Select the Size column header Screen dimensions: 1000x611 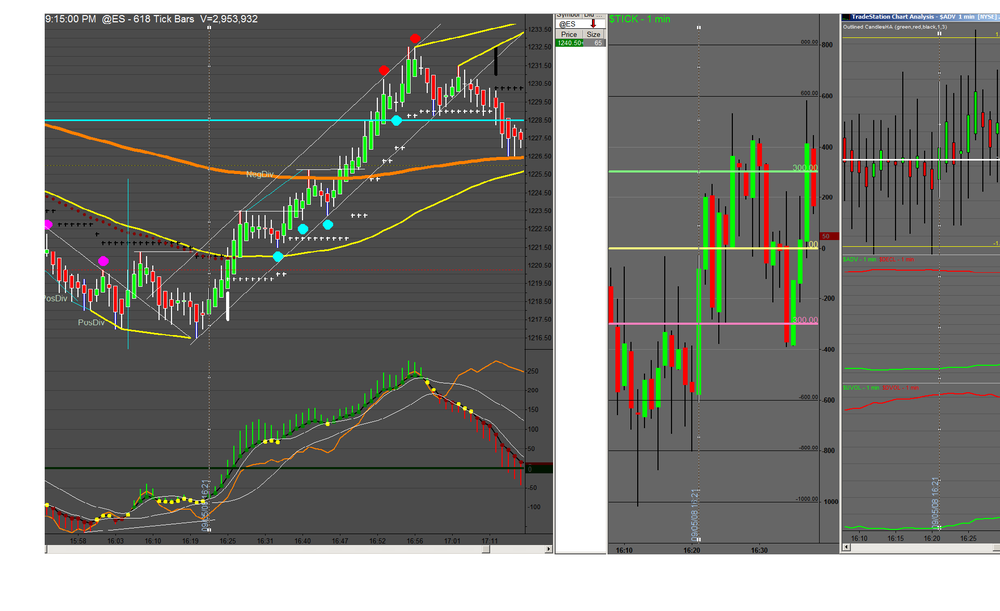[594, 34]
